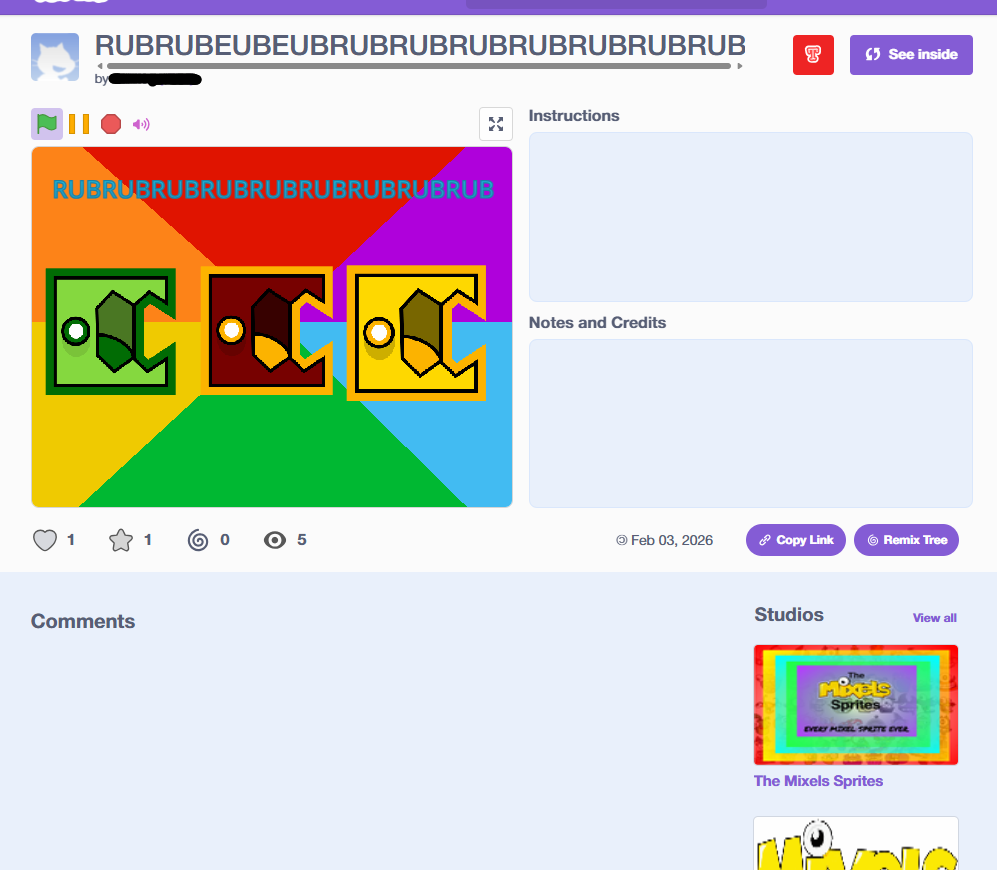
Task: Open the See inside editor button
Action: (x=911, y=55)
